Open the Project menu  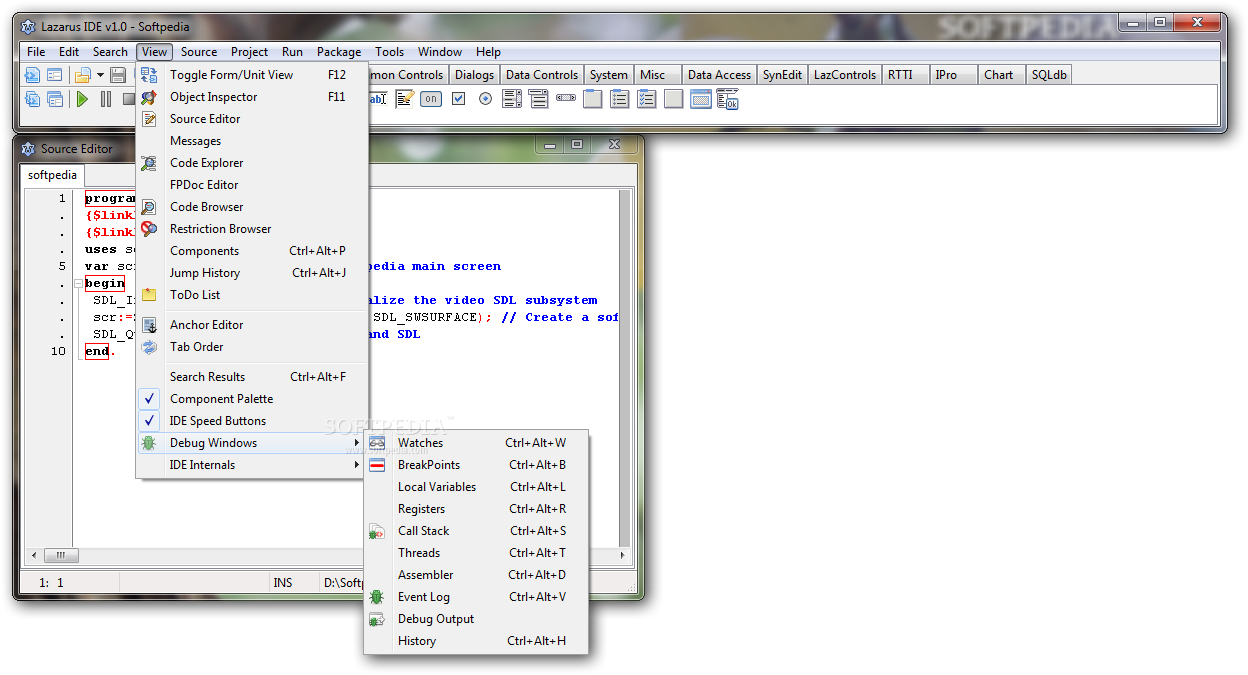pos(249,52)
